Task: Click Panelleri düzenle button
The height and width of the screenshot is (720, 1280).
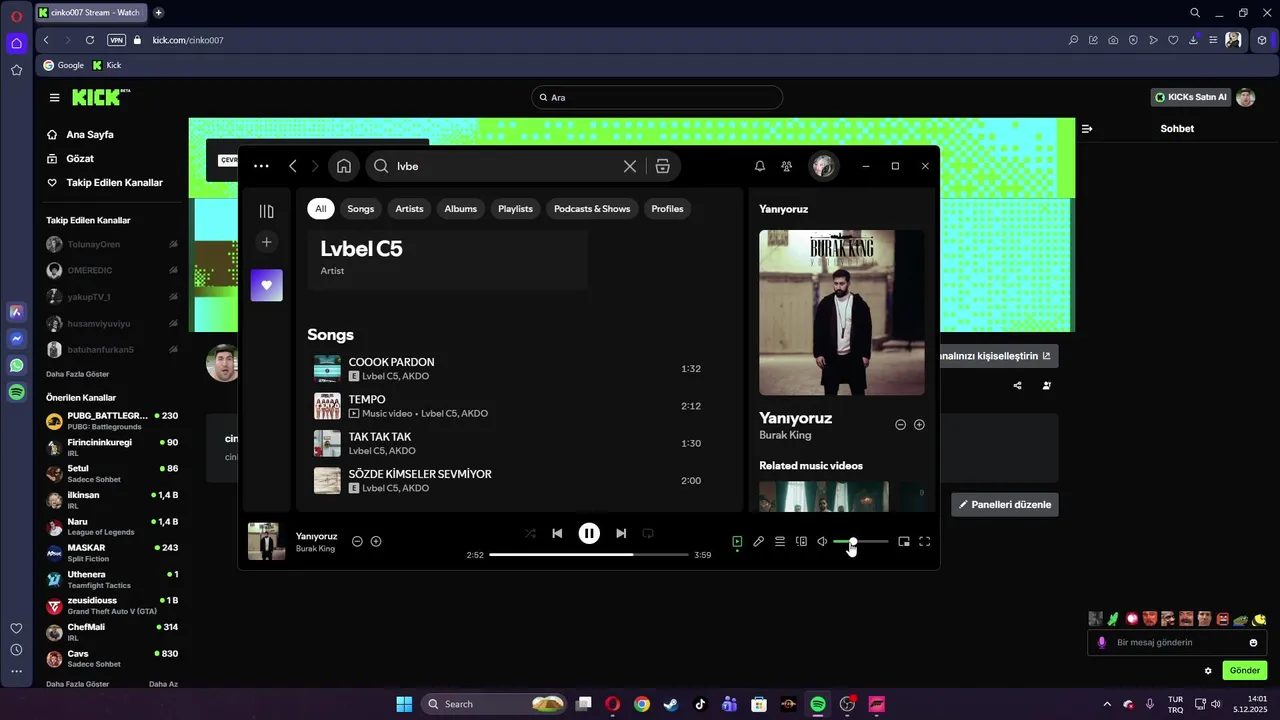Action: pos(1005,505)
